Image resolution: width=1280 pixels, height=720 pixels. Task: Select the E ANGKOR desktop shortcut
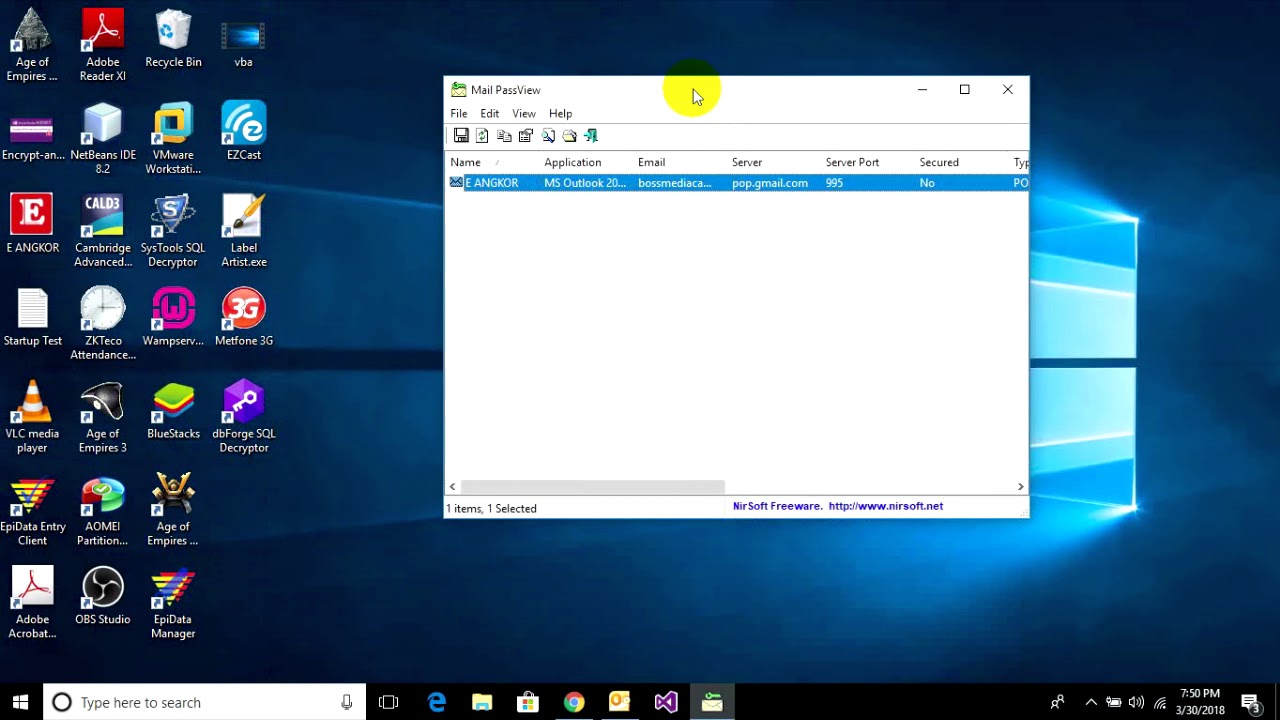(x=32, y=224)
